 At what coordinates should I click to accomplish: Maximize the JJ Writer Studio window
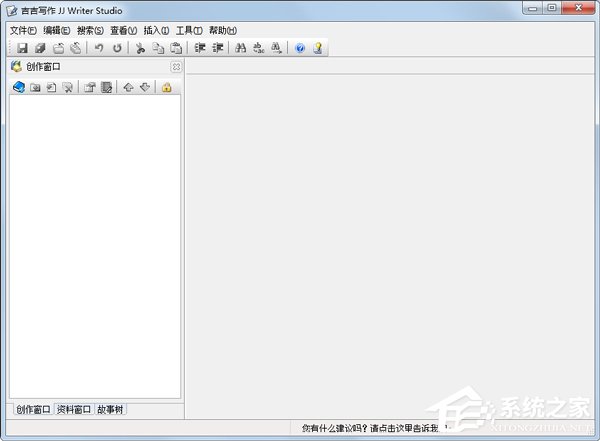(552, 8)
